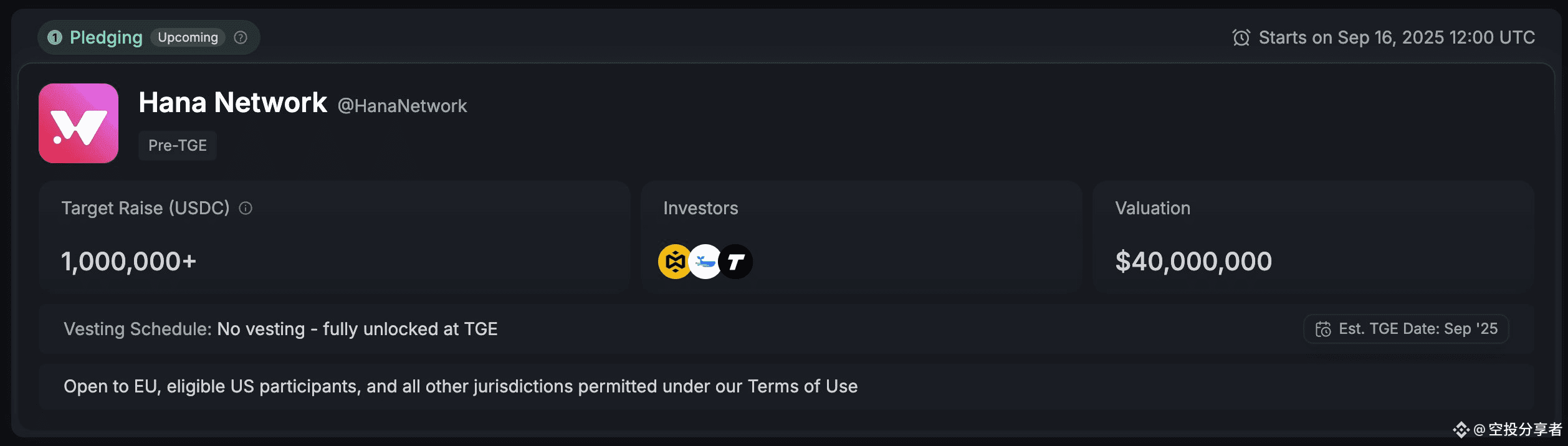Viewport: 1568px width, 446px height.
Task: Click the Starts on Sep 16 date text
Action: pyautogui.click(x=1396, y=37)
